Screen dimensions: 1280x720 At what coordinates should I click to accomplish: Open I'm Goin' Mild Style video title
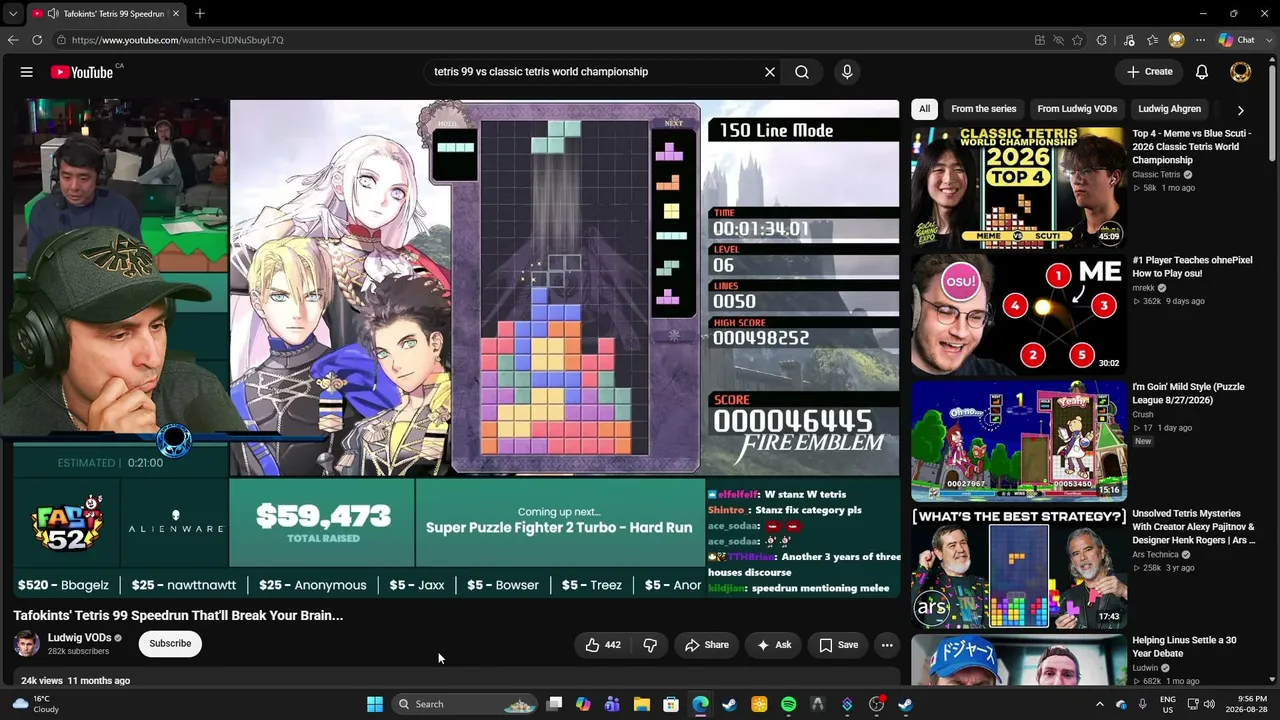pos(1188,393)
